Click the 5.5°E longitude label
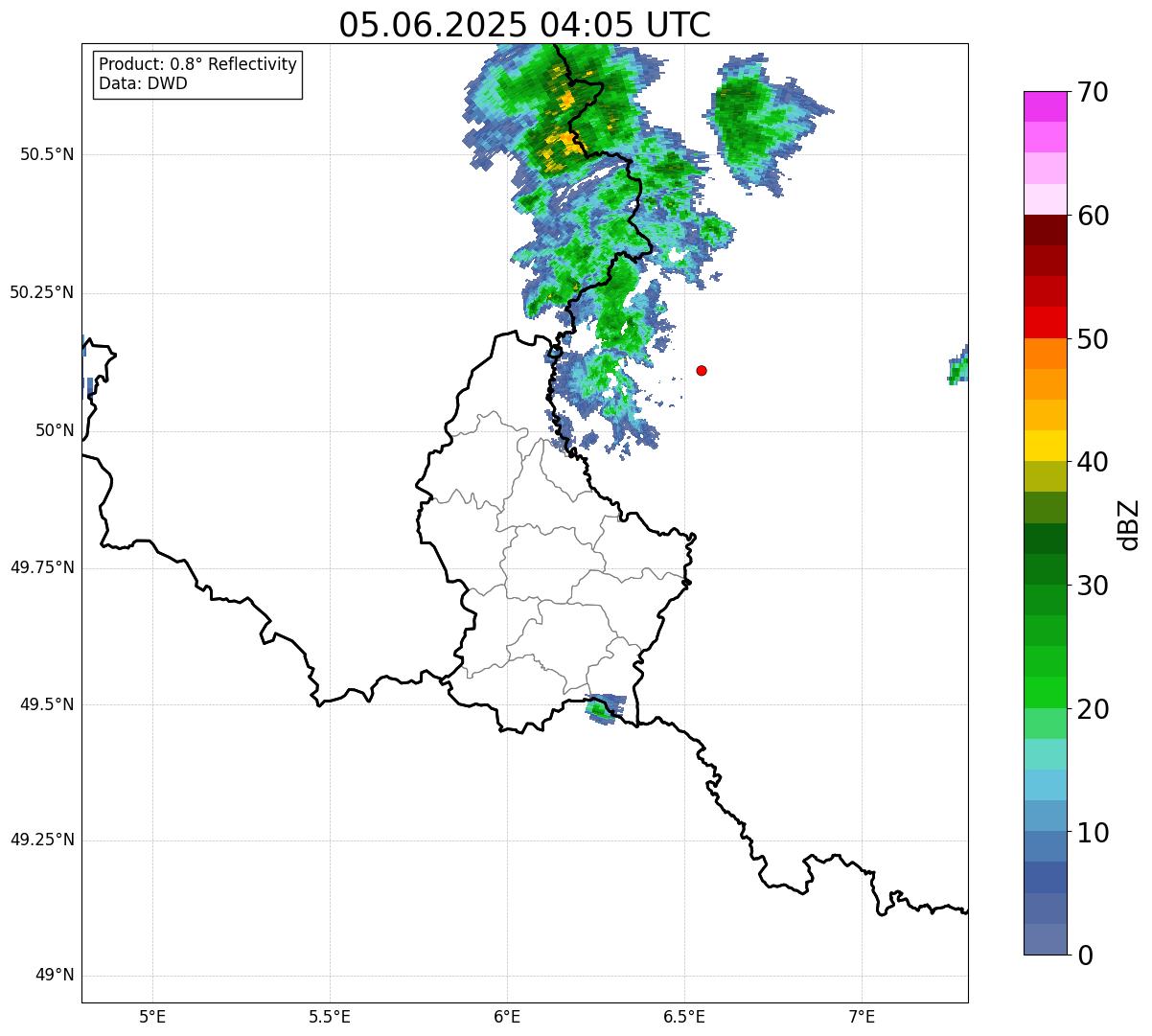 pos(330,1017)
